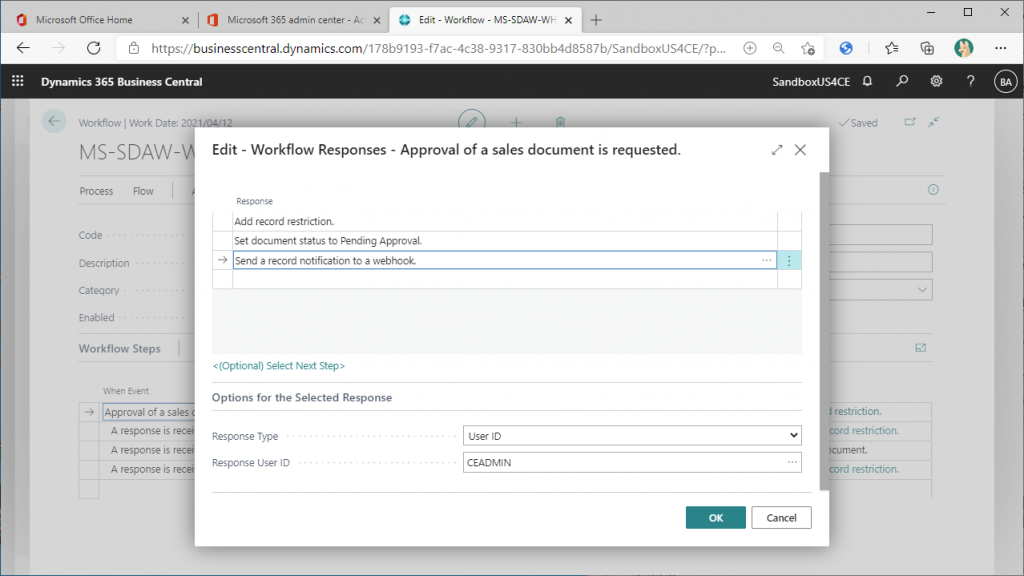The width and height of the screenshot is (1024, 576).
Task: Open the Flow menu
Action: (x=143, y=191)
